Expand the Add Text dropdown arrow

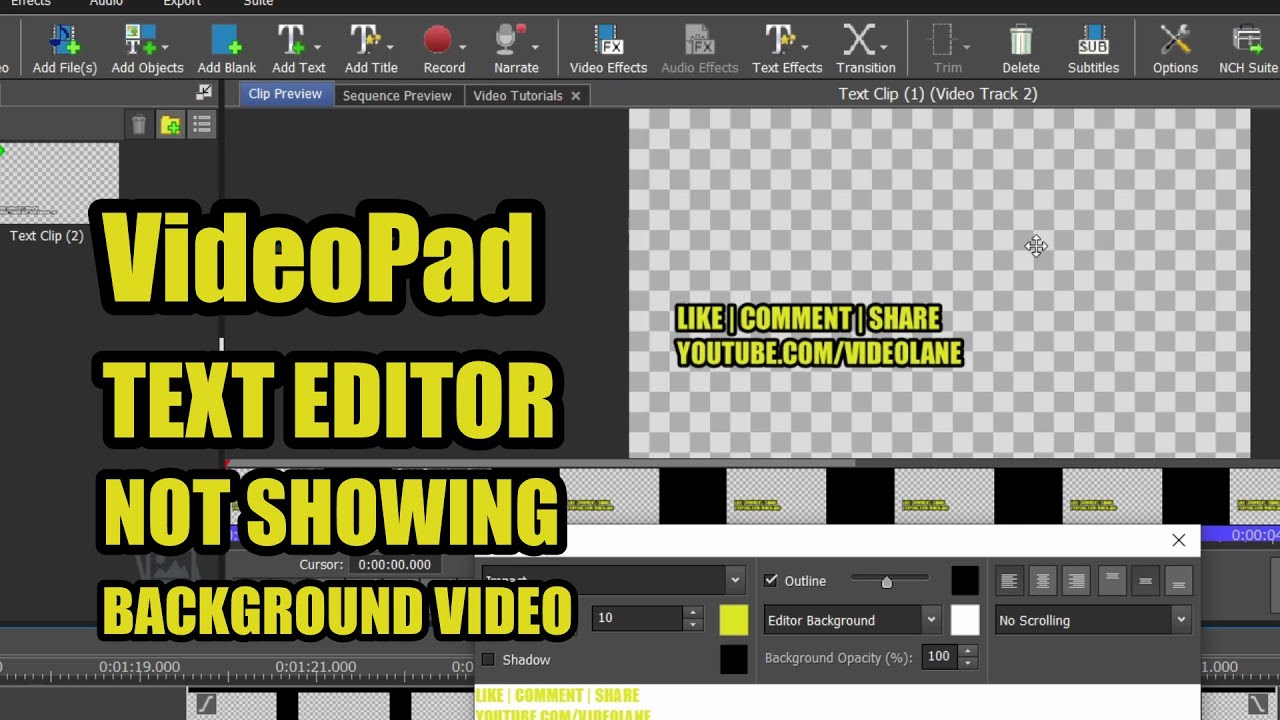317,46
